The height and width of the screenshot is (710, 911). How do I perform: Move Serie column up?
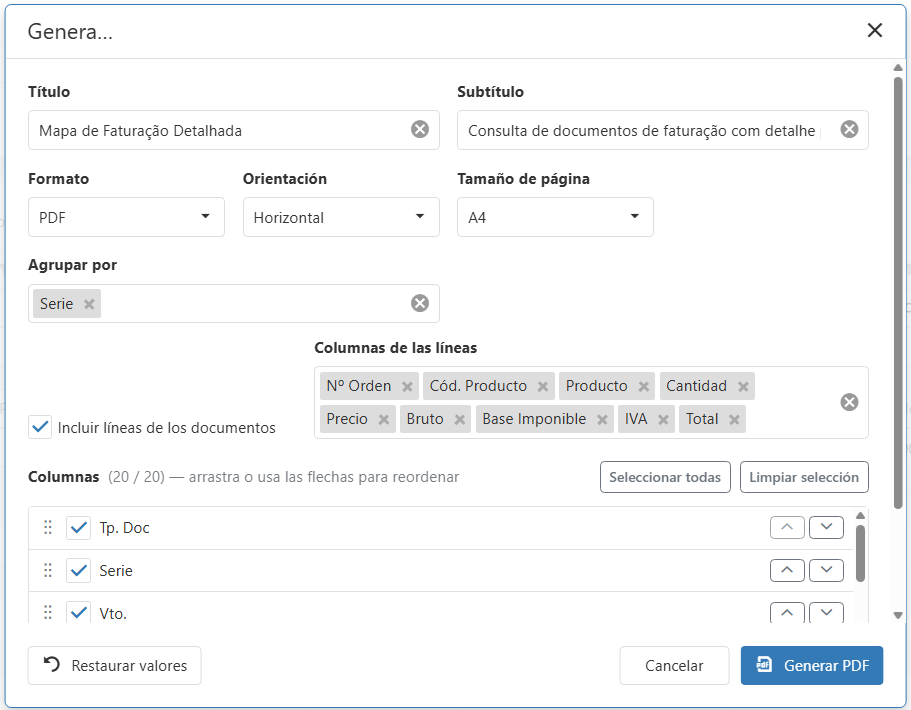(x=787, y=571)
